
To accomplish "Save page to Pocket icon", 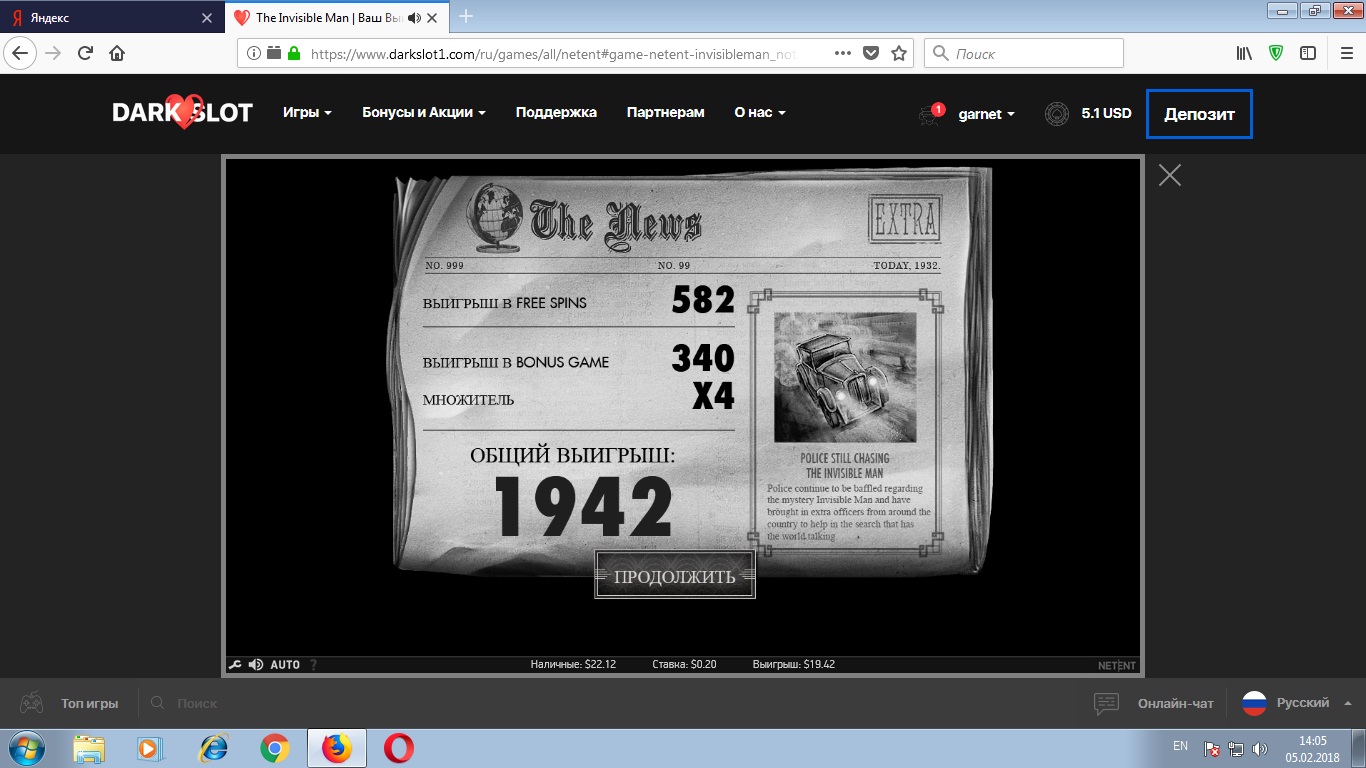I will [871, 53].
